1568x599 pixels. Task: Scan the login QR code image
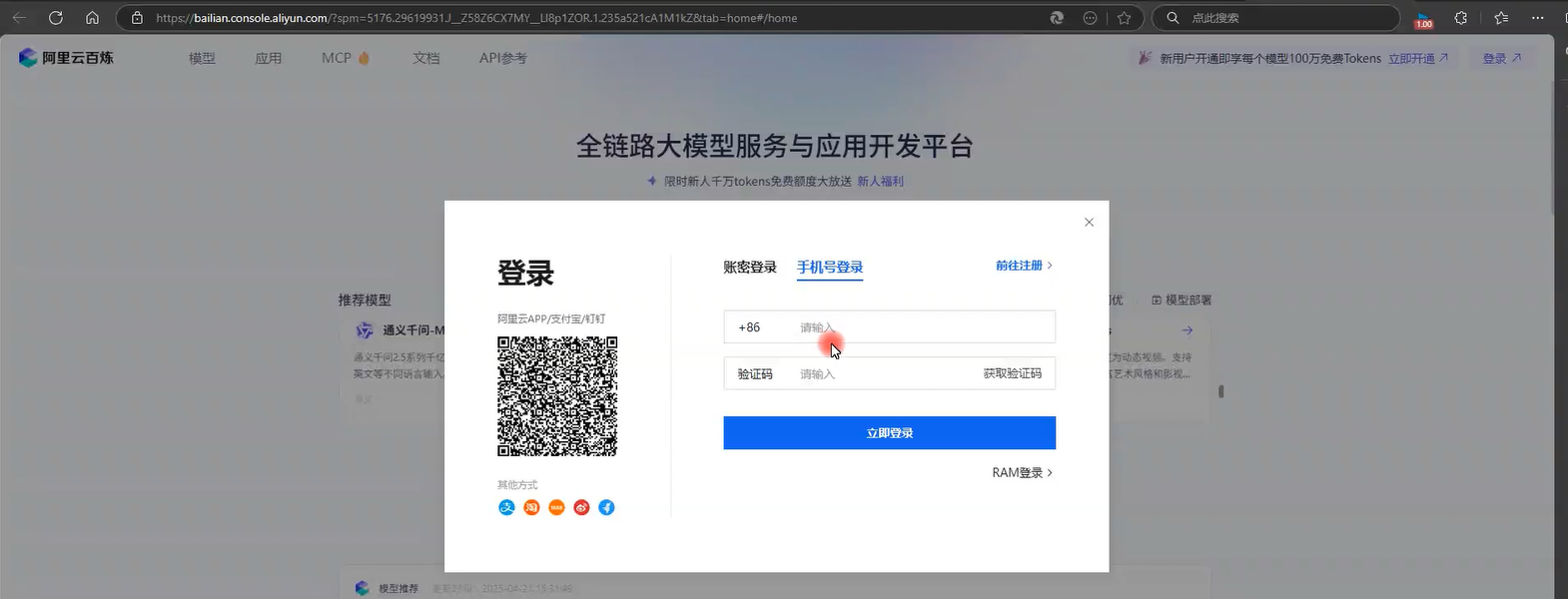[557, 396]
